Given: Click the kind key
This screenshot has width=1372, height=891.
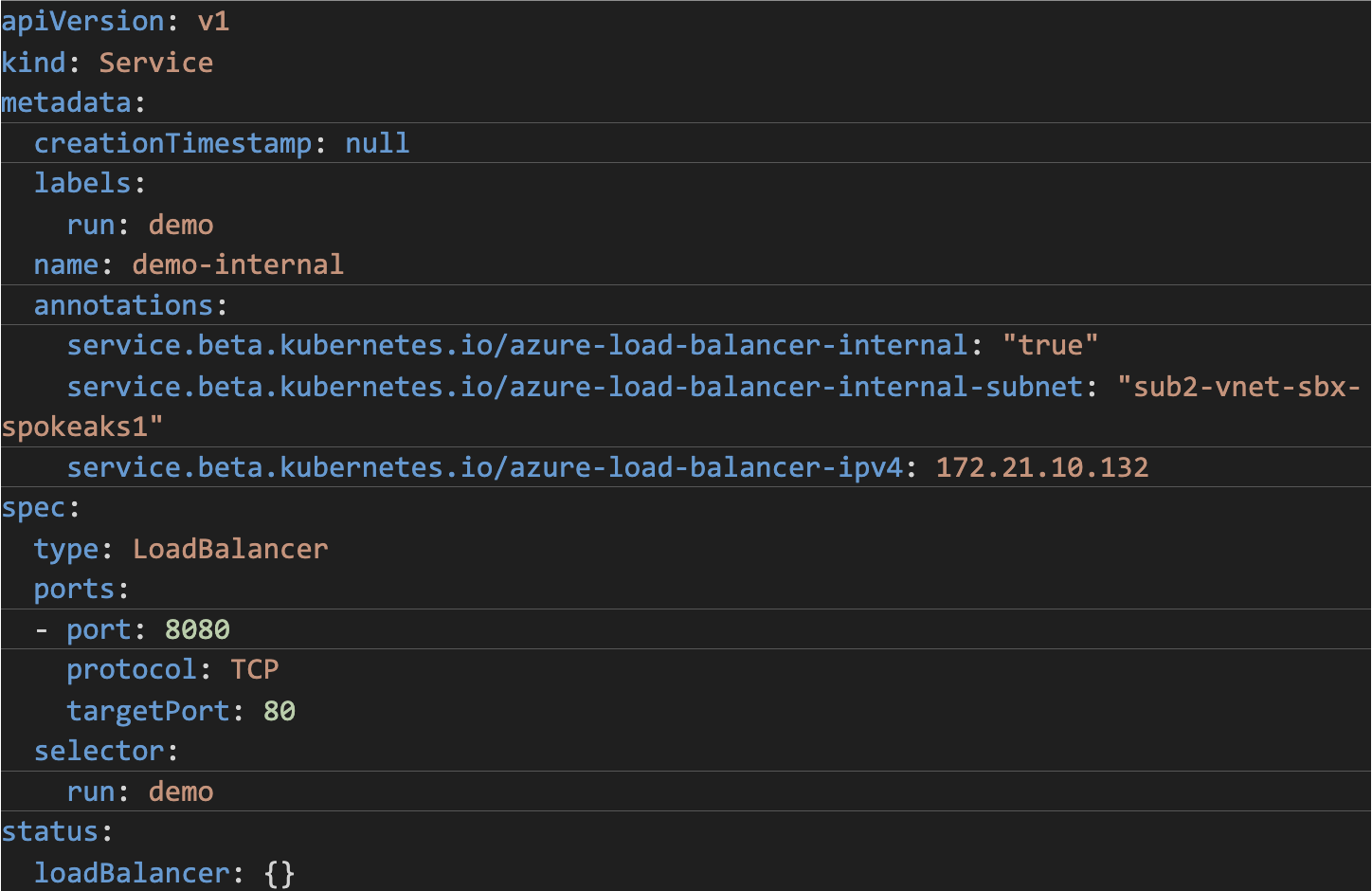Looking at the screenshot, I should pyautogui.click(x=33, y=62).
